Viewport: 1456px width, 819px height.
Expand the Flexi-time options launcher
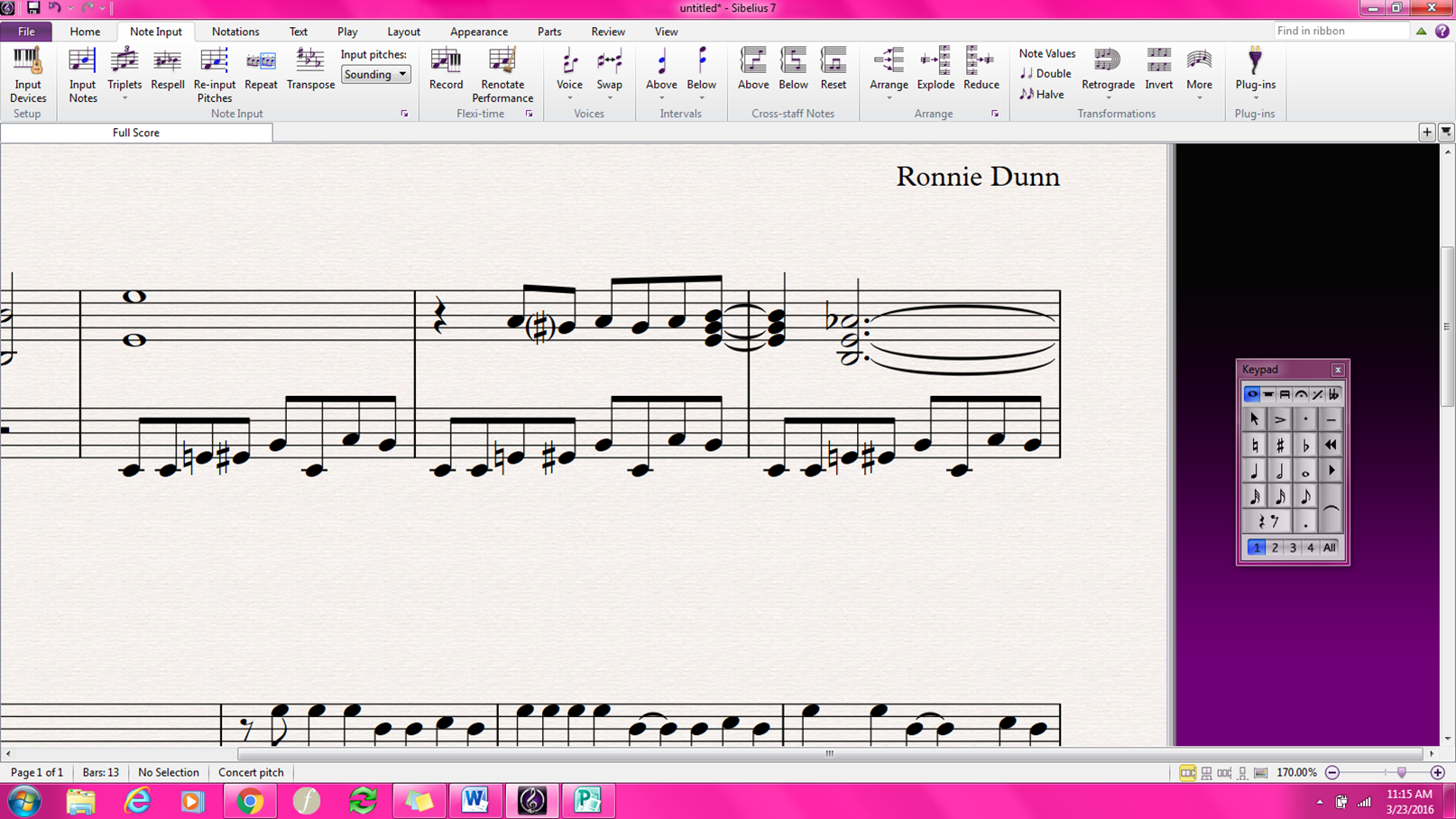pos(529,115)
